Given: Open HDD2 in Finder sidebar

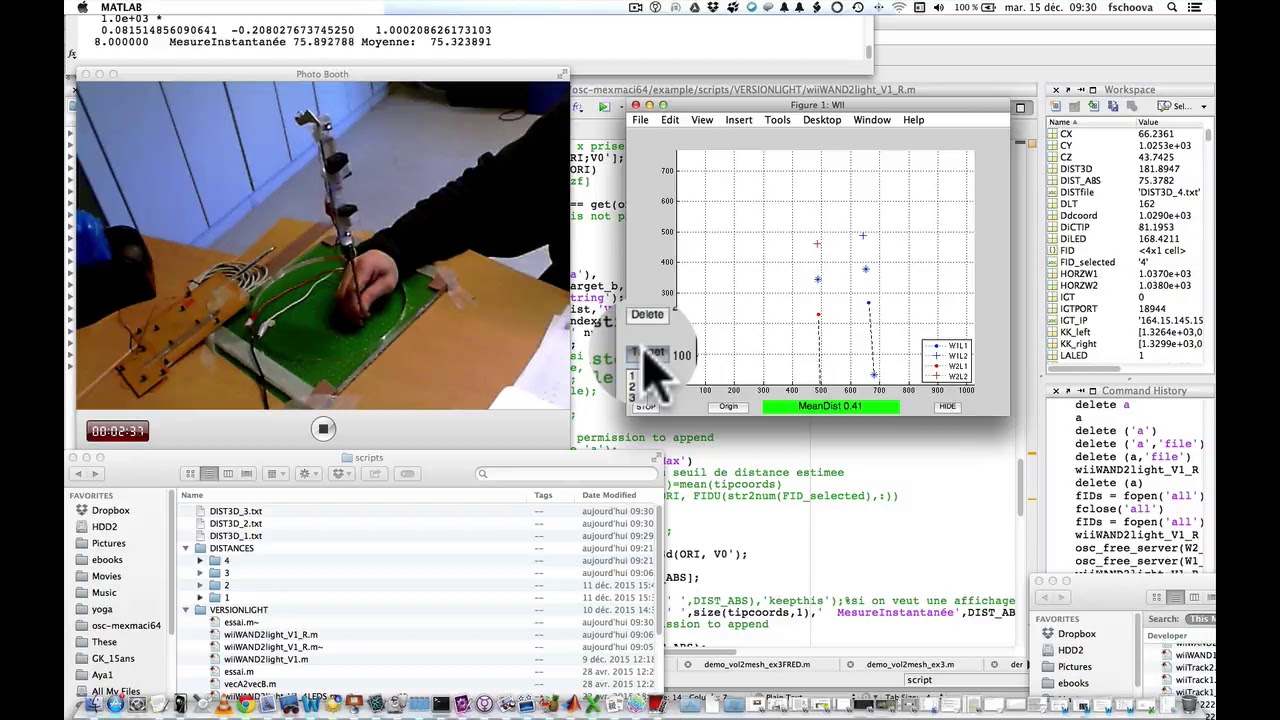Looking at the screenshot, I should point(104,527).
